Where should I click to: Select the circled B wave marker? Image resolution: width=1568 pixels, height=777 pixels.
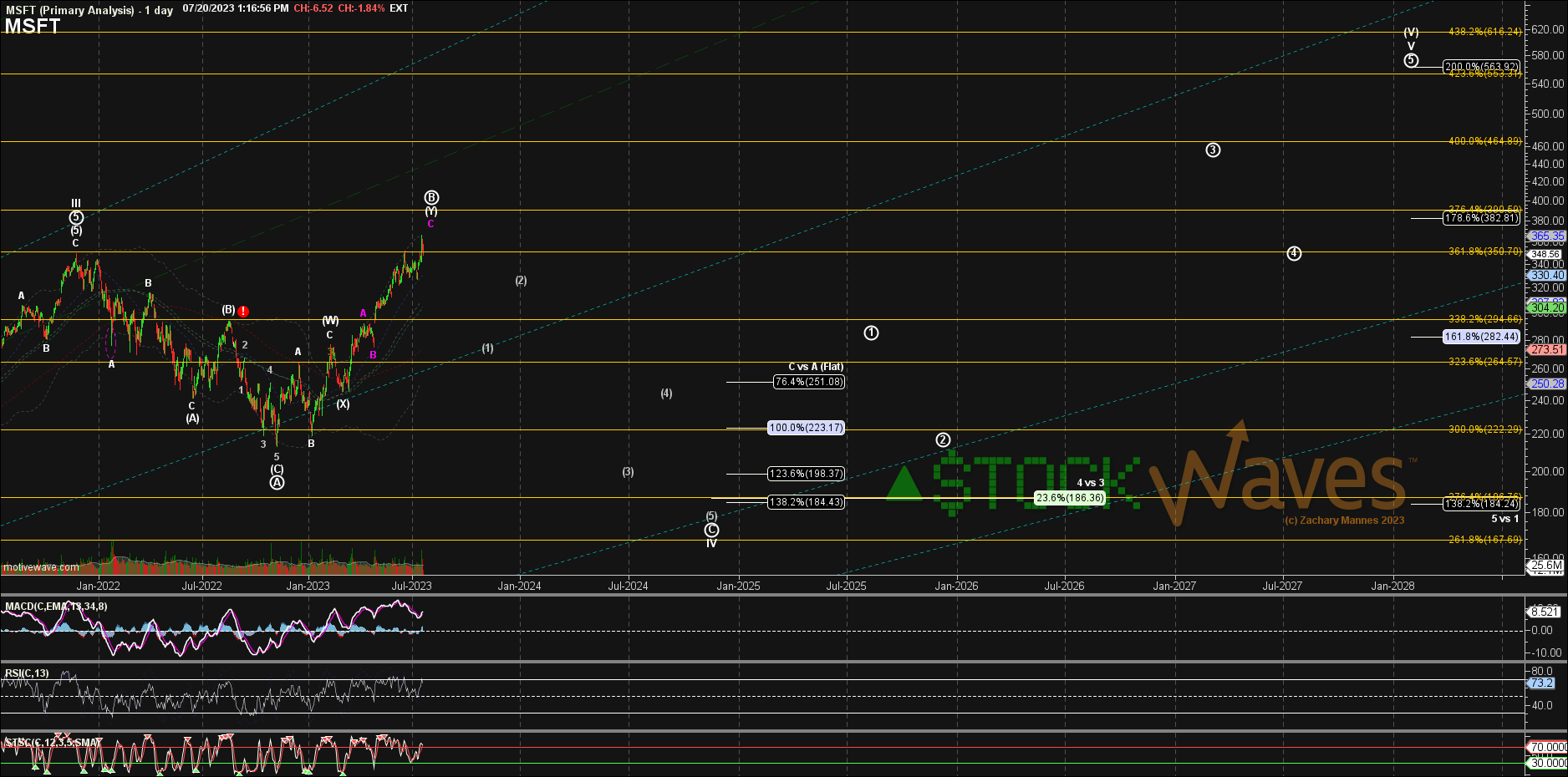(x=431, y=197)
